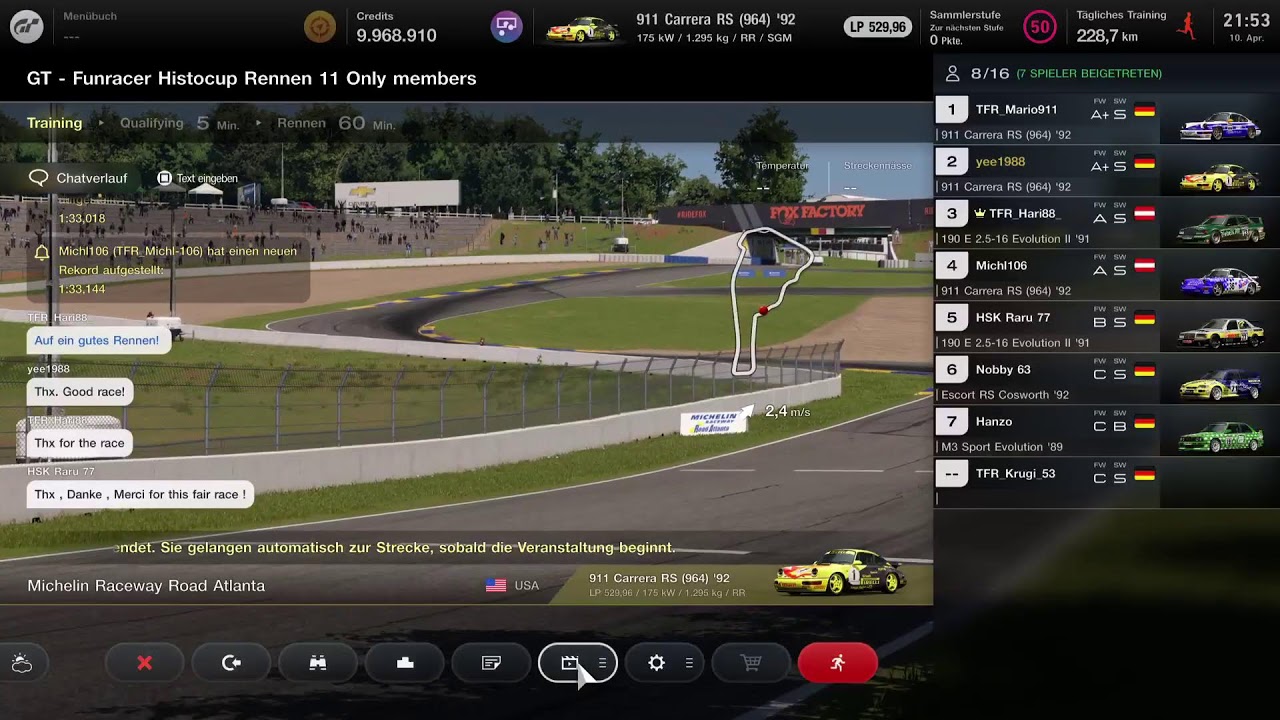The image size is (1280, 720).
Task: Click the purple garage icon
Action: pos(507,27)
